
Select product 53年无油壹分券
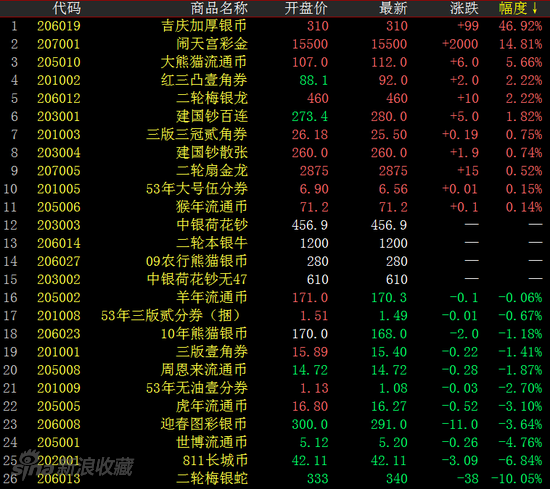197,388
